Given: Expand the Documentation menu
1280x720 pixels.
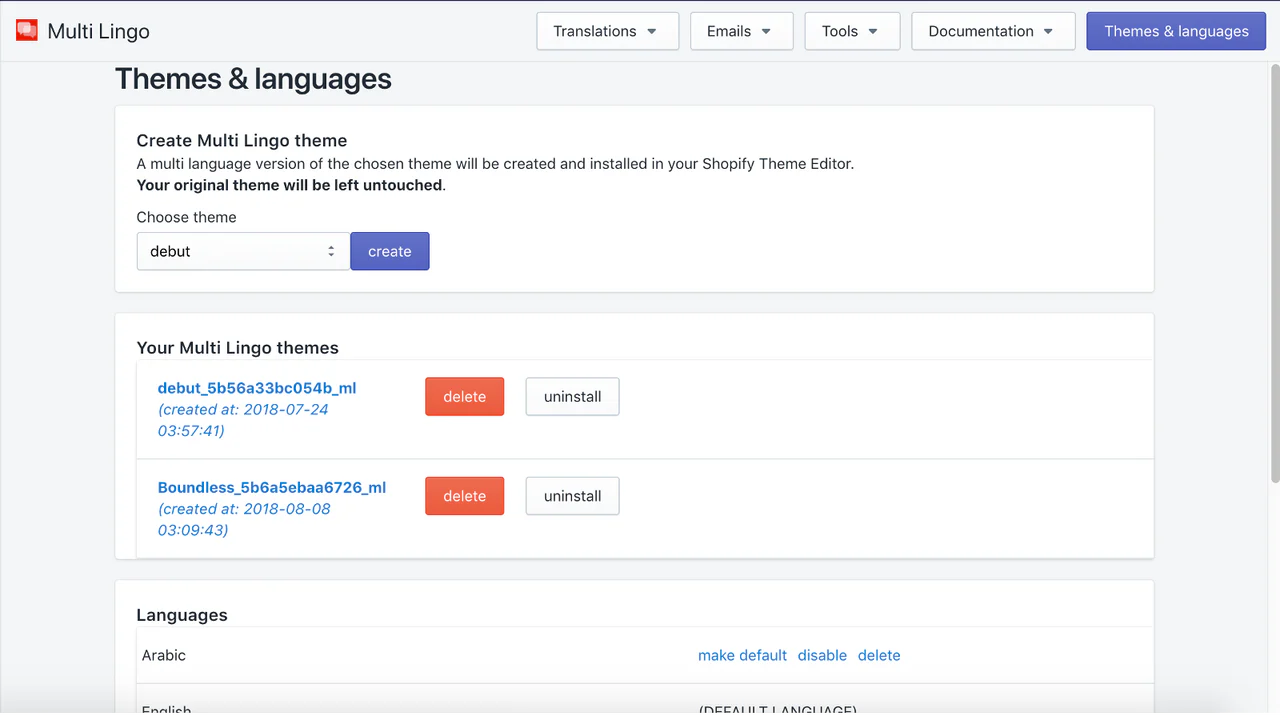Looking at the screenshot, I should coord(992,31).
